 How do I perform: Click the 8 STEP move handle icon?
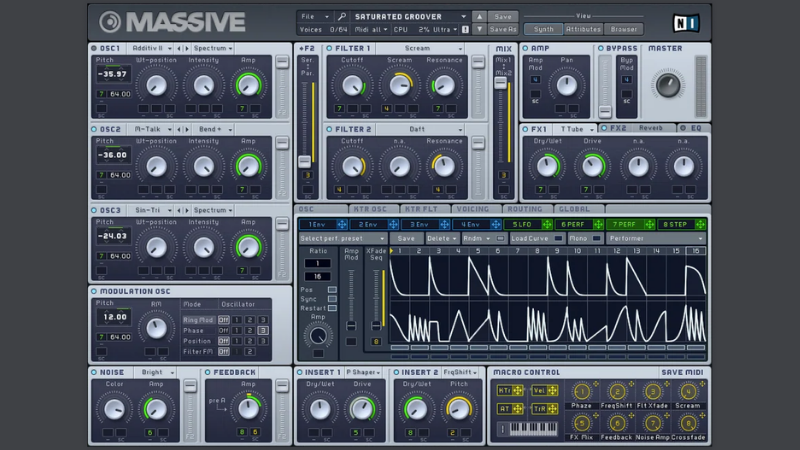click(x=701, y=224)
